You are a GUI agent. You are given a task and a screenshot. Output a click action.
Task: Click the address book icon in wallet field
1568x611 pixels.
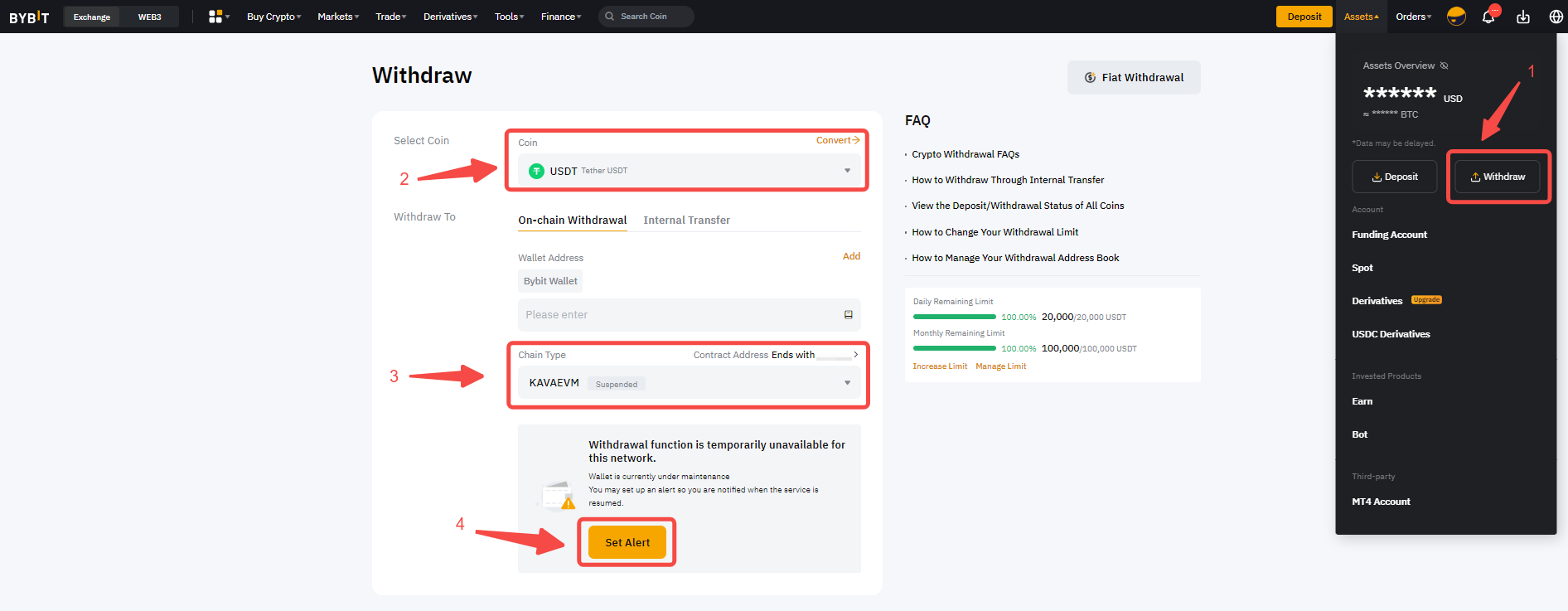[x=849, y=315]
